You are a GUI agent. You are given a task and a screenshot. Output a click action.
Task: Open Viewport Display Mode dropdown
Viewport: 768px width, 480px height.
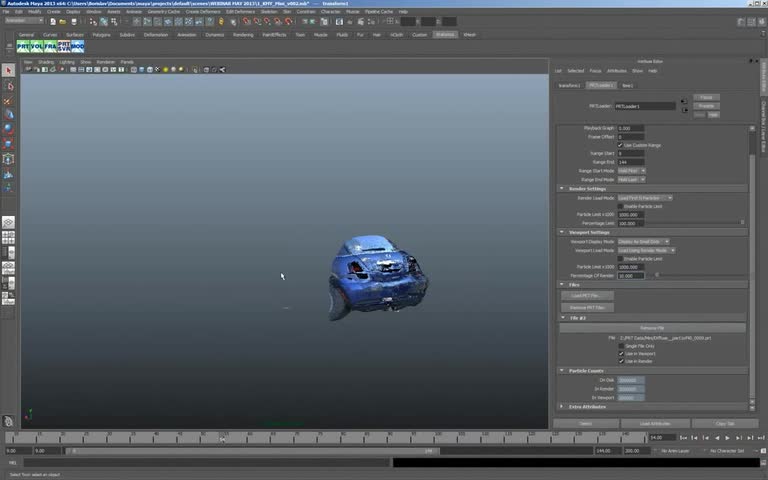tap(643, 241)
